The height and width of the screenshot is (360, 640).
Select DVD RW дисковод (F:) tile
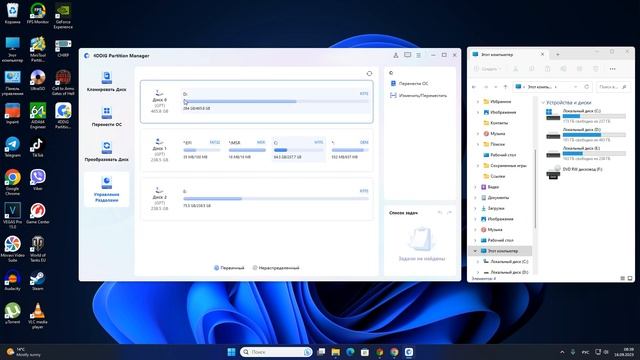tap(575, 172)
